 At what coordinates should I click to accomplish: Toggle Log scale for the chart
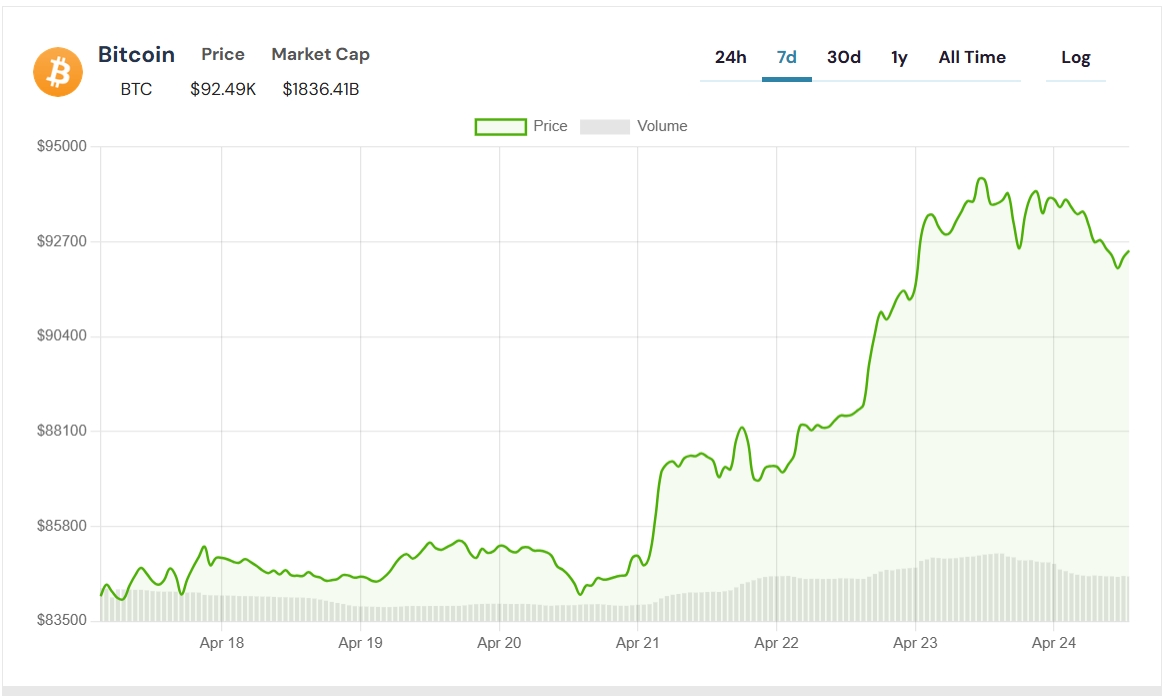click(1076, 57)
